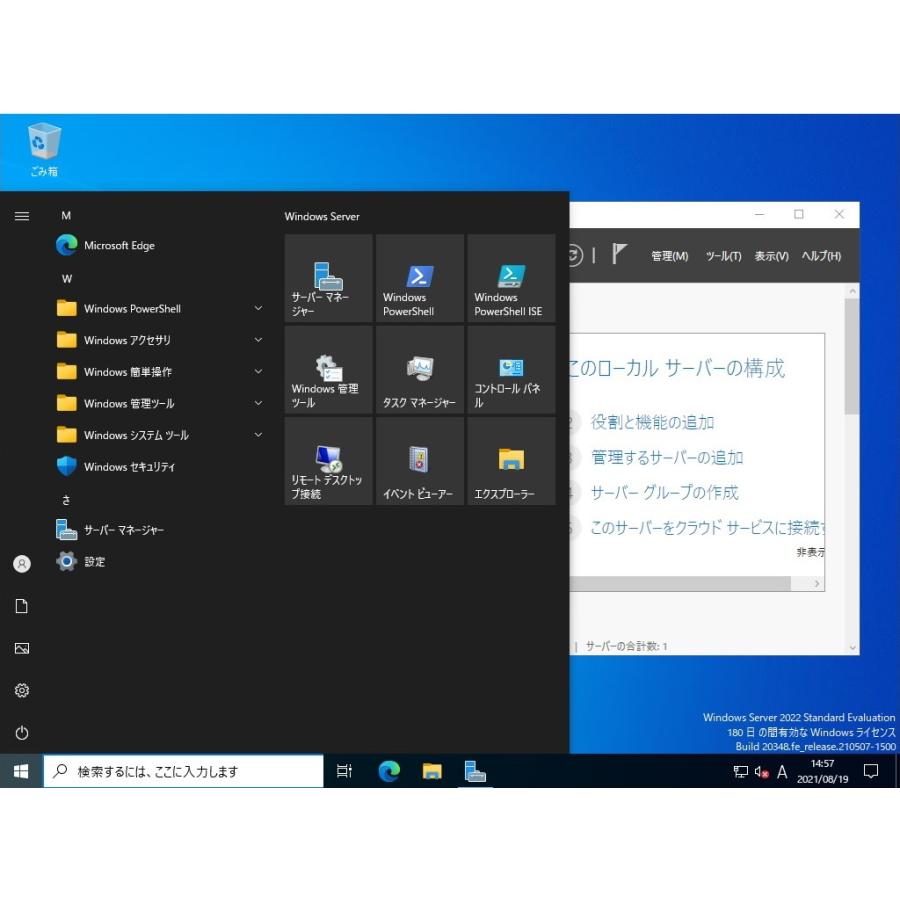Launch the Windows PowerShell tile
The image size is (900, 900).
(420, 278)
